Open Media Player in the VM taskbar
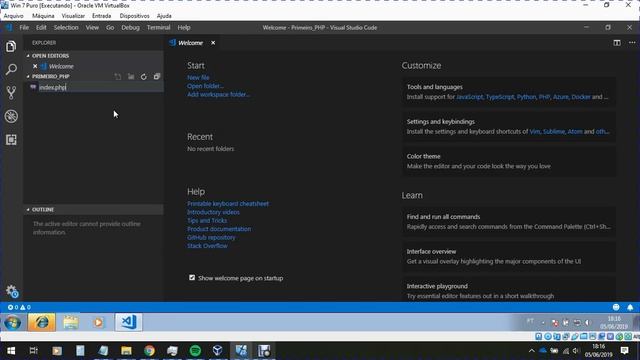This screenshot has height=360, width=640. 98,322
